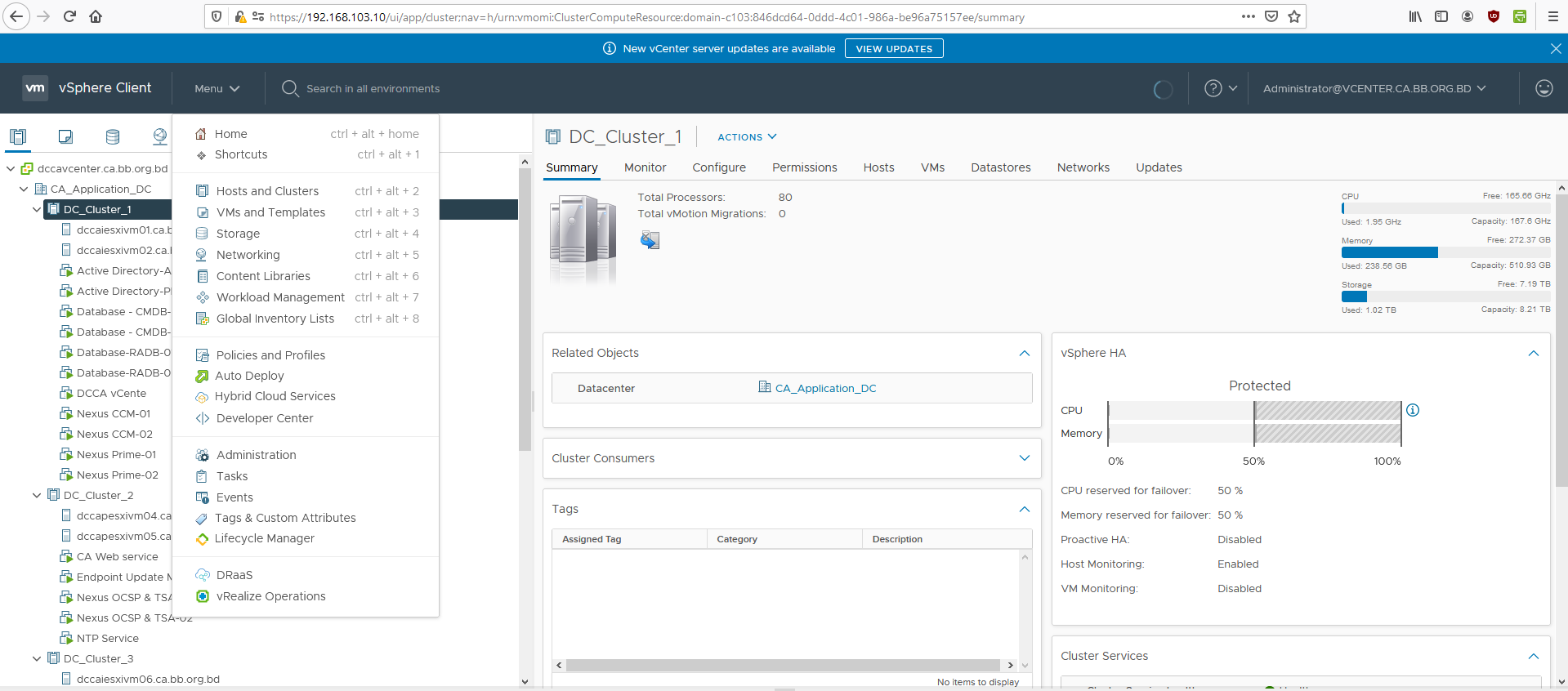The height and width of the screenshot is (691, 1568).
Task: Click the Storage usage bar
Action: (x=1445, y=296)
